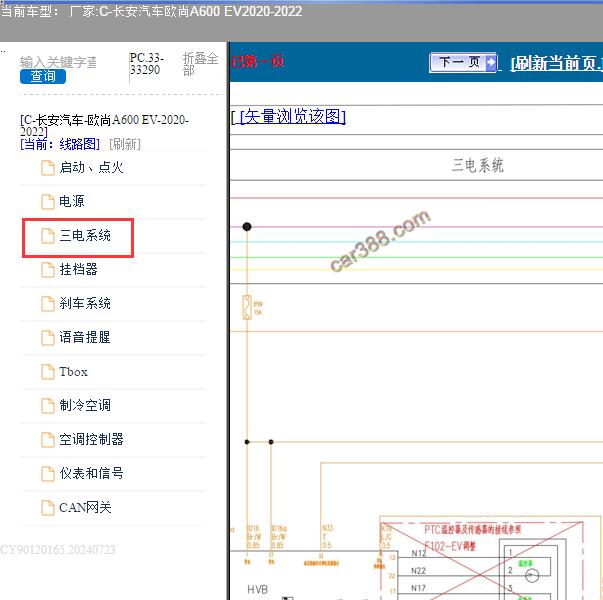Click the vehicle title [C-长安汽车-欧尚A600 EV-2020-2022]
This screenshot has width=603, height=600.
(x=104, y=126)
